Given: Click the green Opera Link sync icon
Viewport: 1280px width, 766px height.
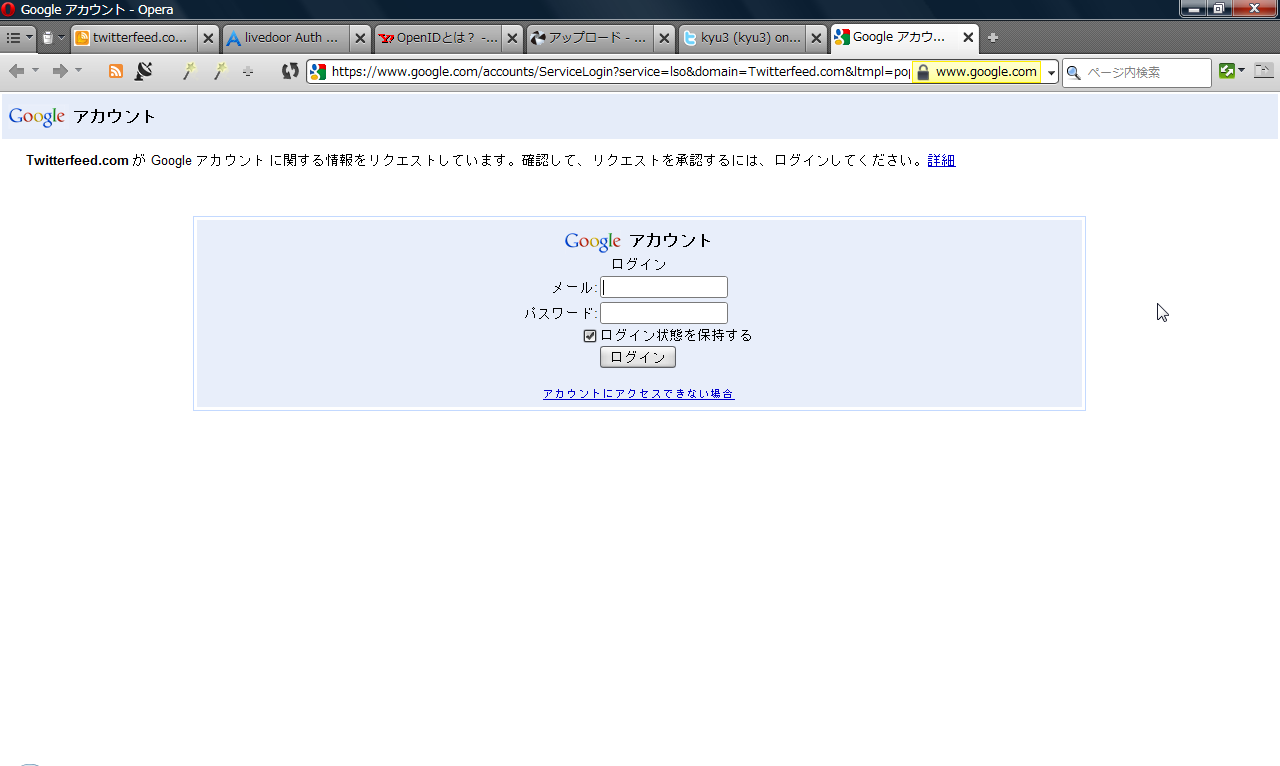Looking at the screenshot, I should (1227, 71).
